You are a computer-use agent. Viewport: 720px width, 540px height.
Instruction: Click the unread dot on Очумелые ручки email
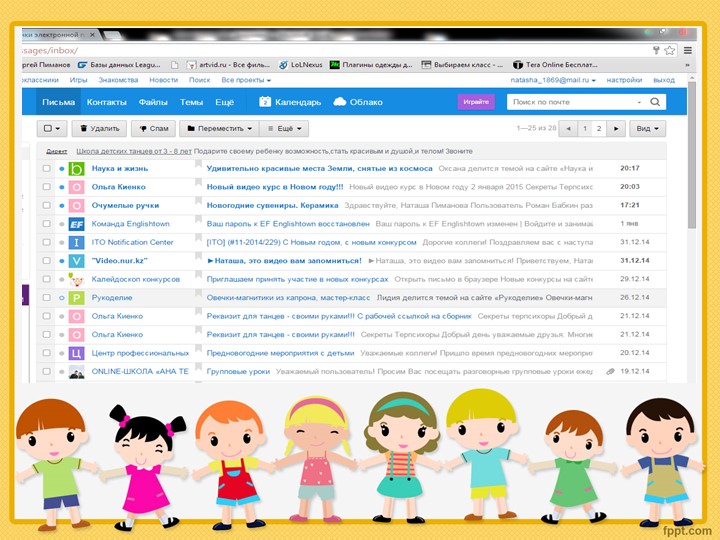pos(62,205)
